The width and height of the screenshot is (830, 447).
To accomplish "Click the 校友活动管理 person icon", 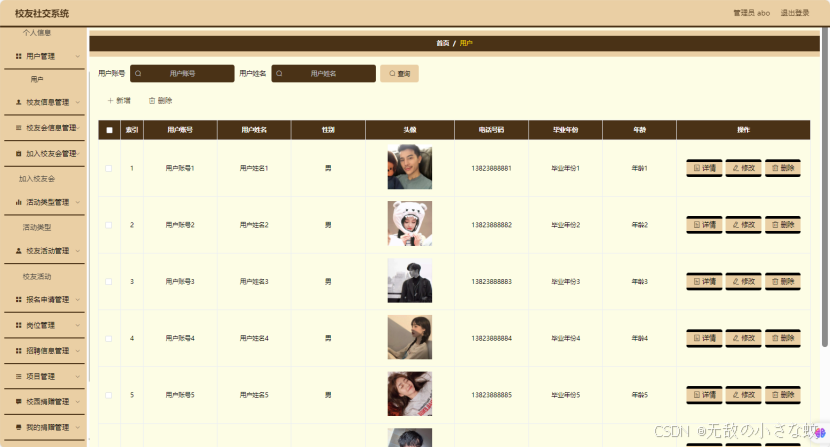I will (19, 251).
